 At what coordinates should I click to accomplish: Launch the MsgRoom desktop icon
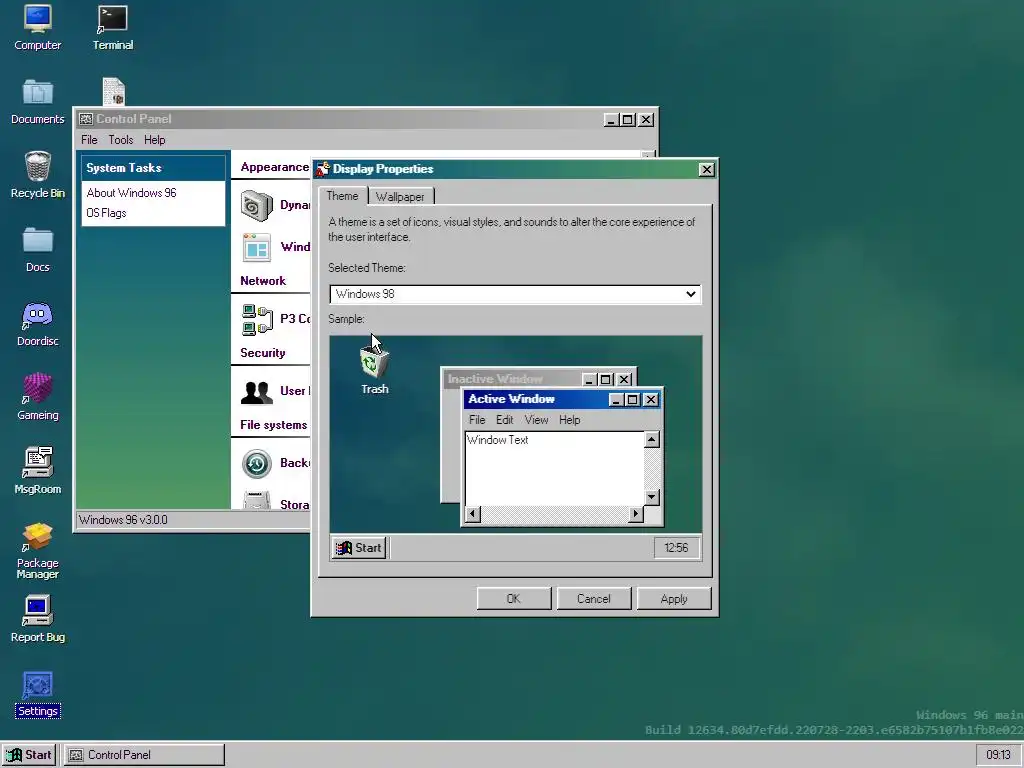coord(37,471)
